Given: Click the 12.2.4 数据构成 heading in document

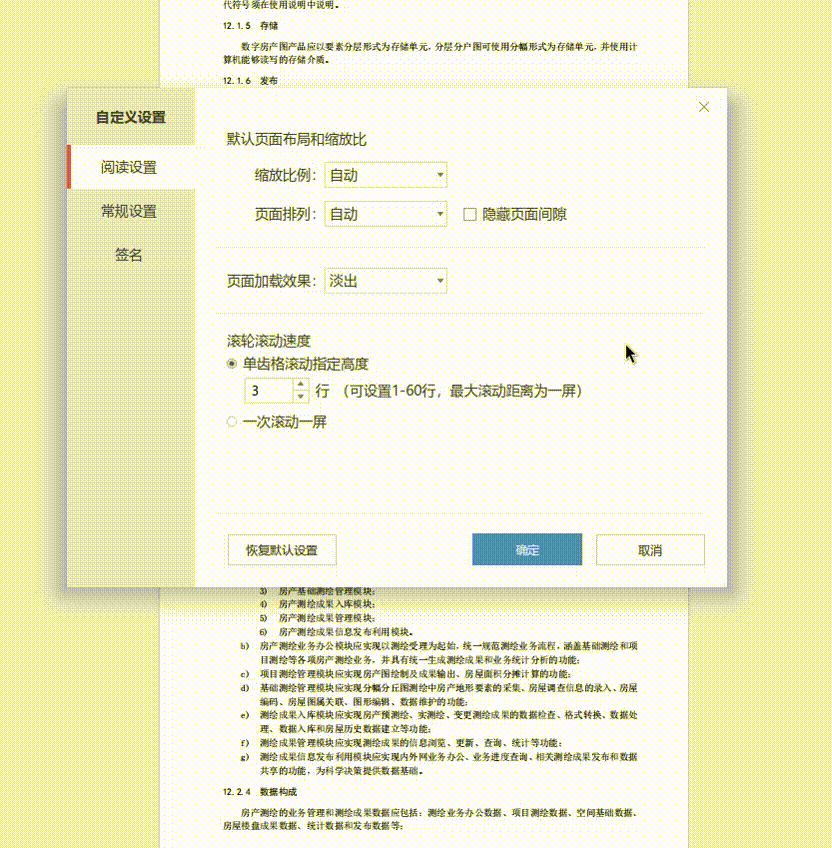Looking at the screenshot, I should 260,792.
